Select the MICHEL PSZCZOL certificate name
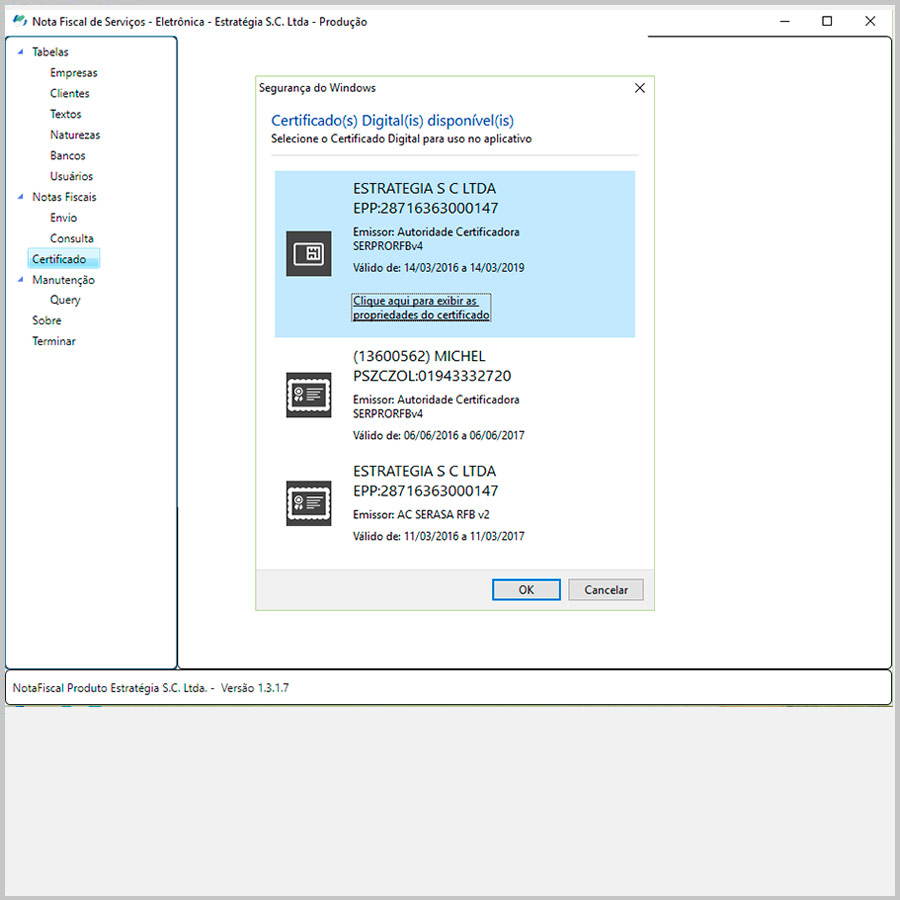This screenshot has width=900, height=900. [432, 366]
